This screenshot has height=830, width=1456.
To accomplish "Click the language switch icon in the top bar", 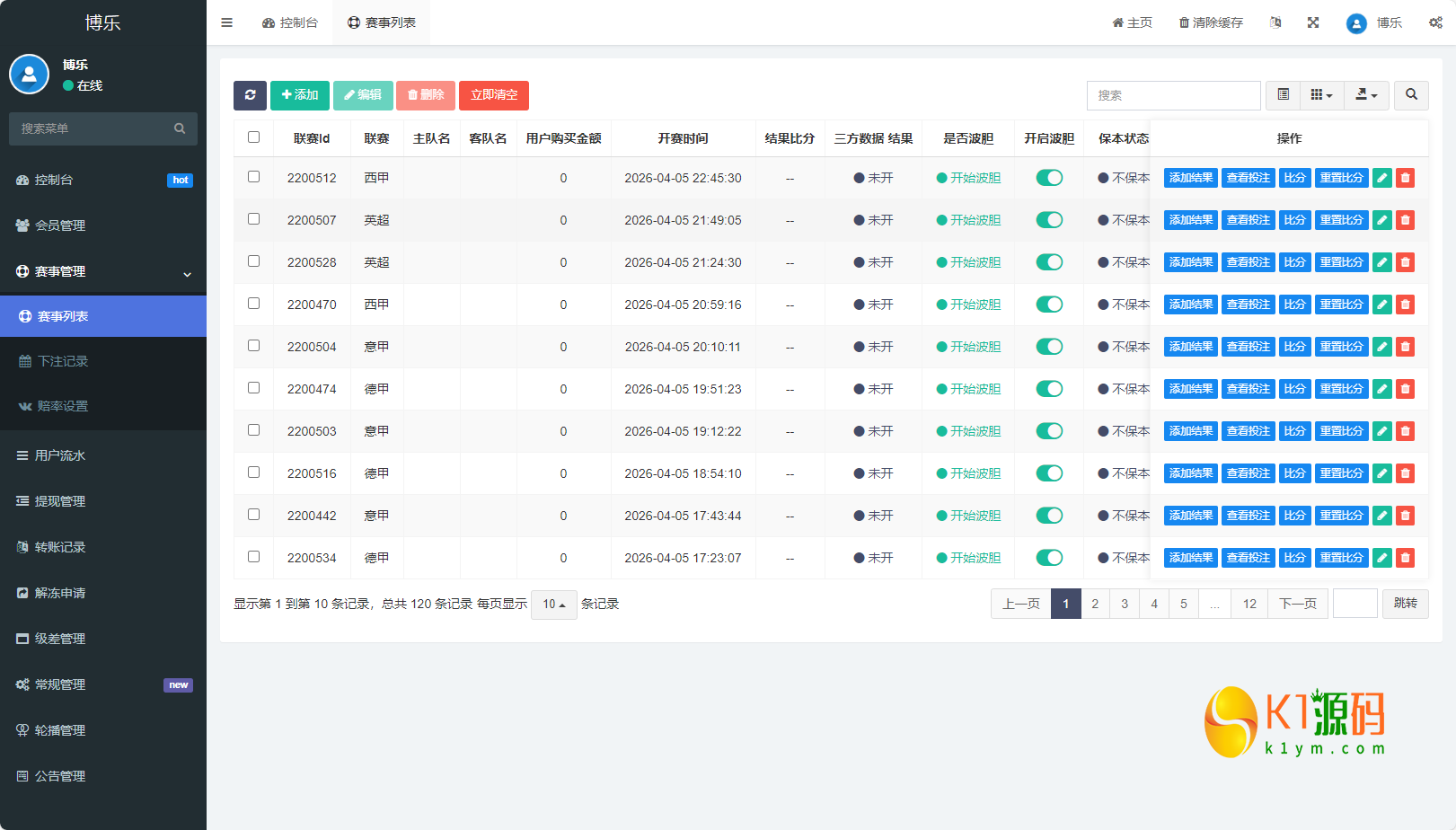I will point(1275,22).
